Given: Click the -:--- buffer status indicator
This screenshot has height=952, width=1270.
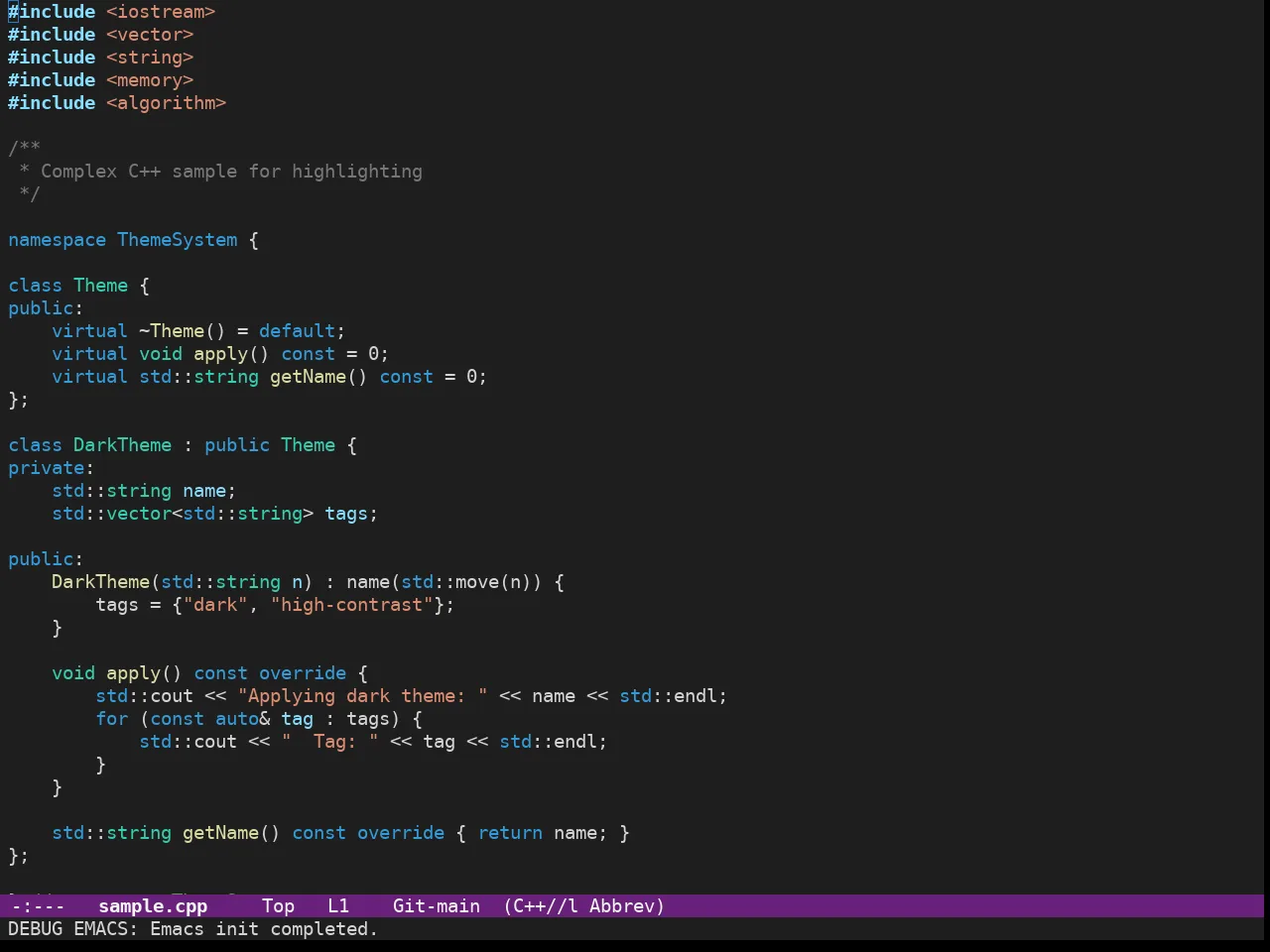Looking at the screenshot, I should click(38, 906).
